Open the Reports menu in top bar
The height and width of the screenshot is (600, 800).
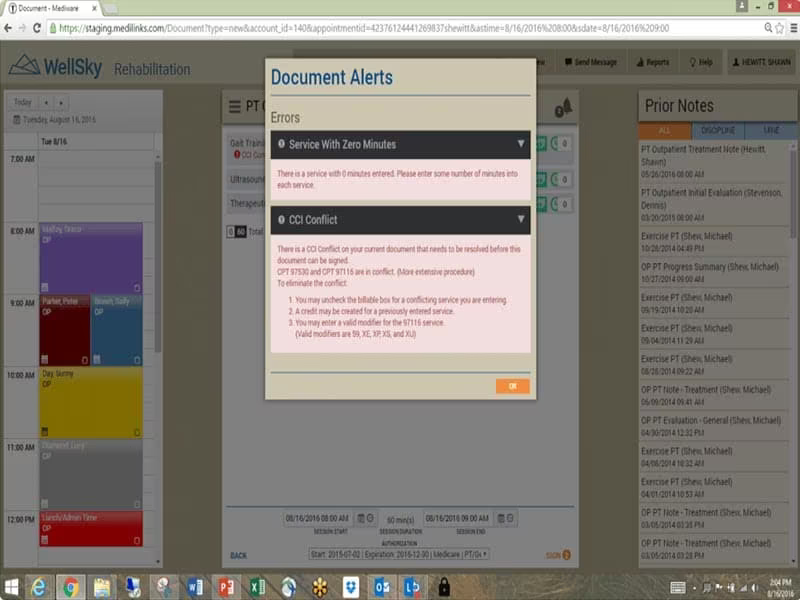pyautogui.click(x=653, y=62)
